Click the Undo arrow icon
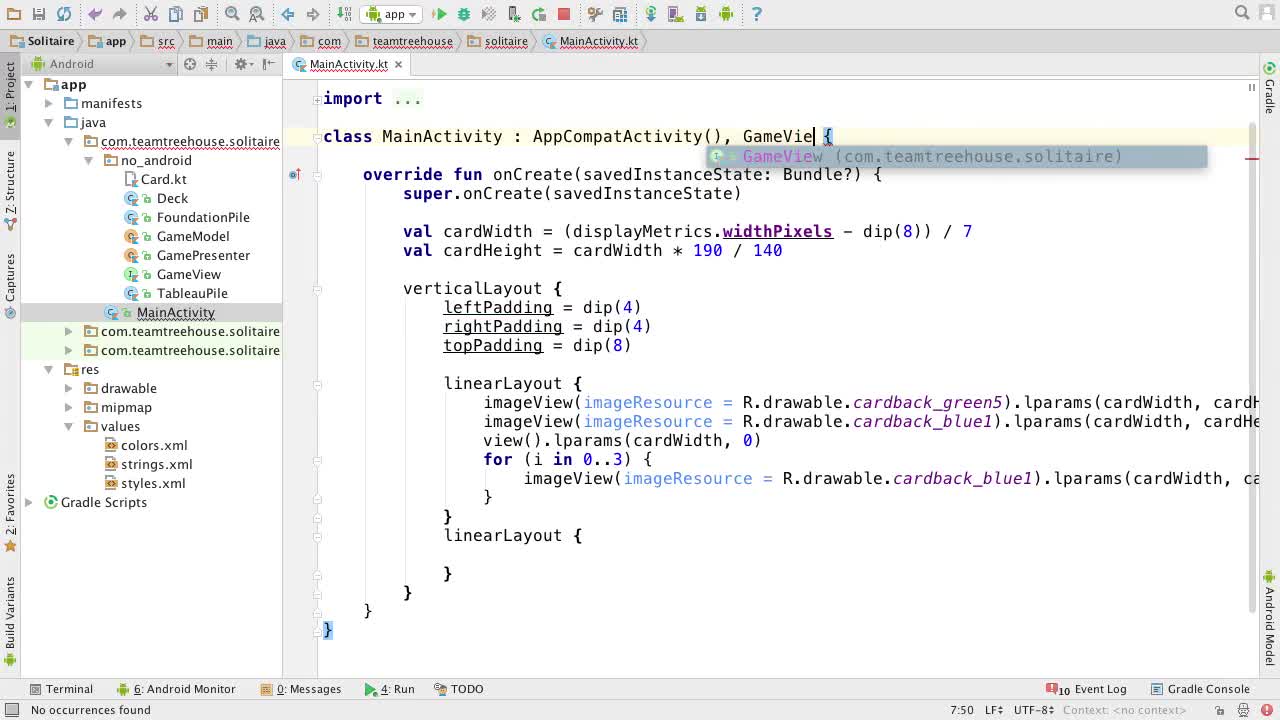The width and height of the screenshot is (1280, 720). pos(95,14)
